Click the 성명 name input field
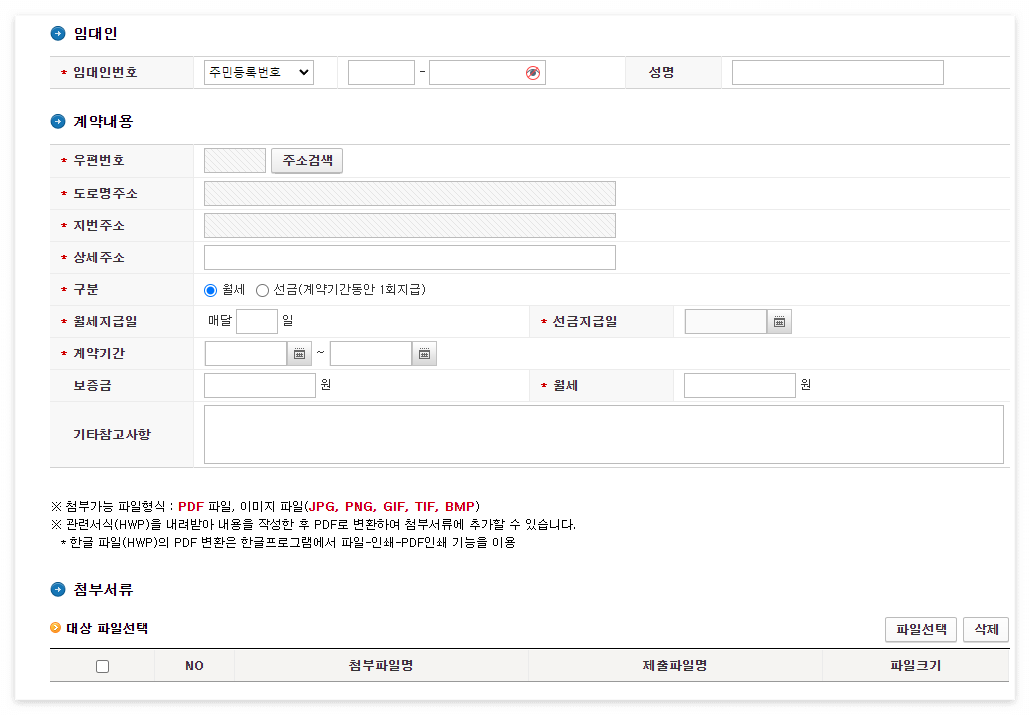The width and height of the screenshot is (1030, 715). click(837, 72)
